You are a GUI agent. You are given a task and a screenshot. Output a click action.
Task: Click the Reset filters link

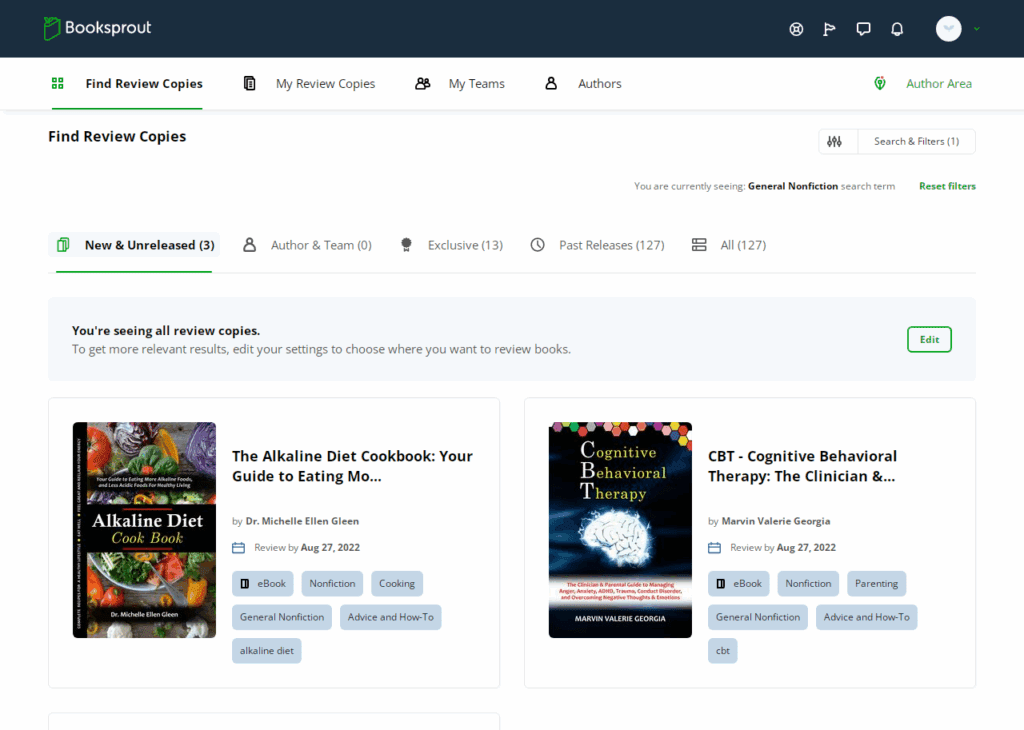(947, 186)
